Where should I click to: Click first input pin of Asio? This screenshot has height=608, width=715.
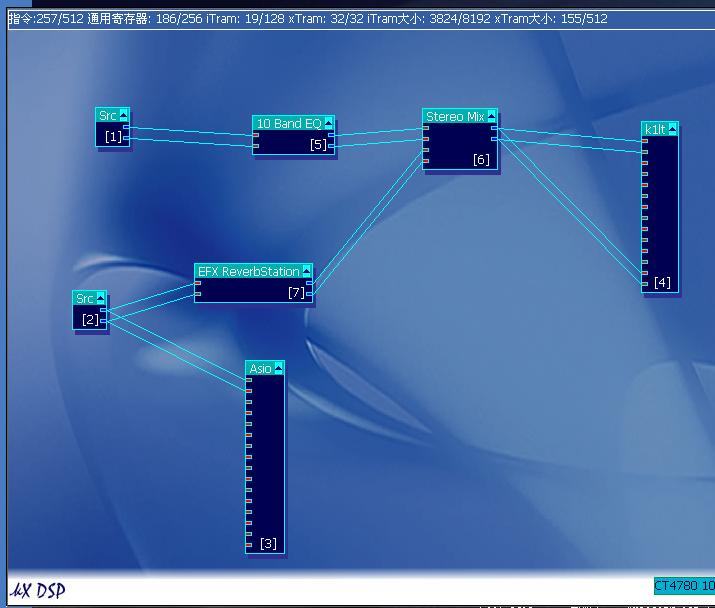click(249, 380)
